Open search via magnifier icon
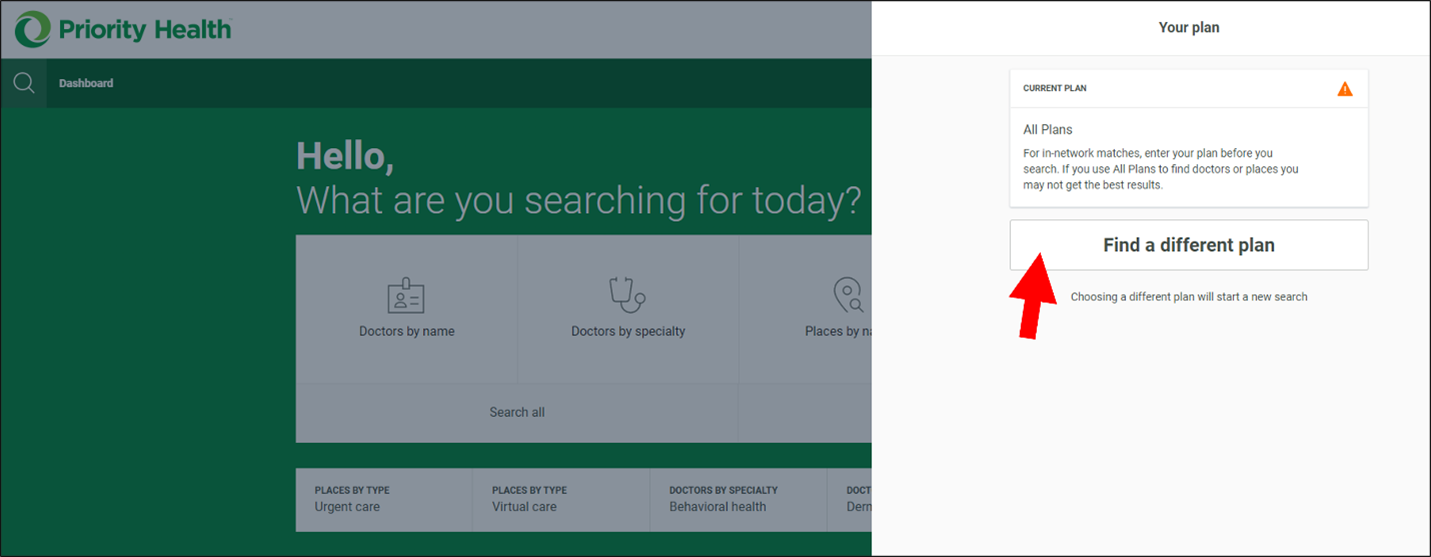 (23, 83)
